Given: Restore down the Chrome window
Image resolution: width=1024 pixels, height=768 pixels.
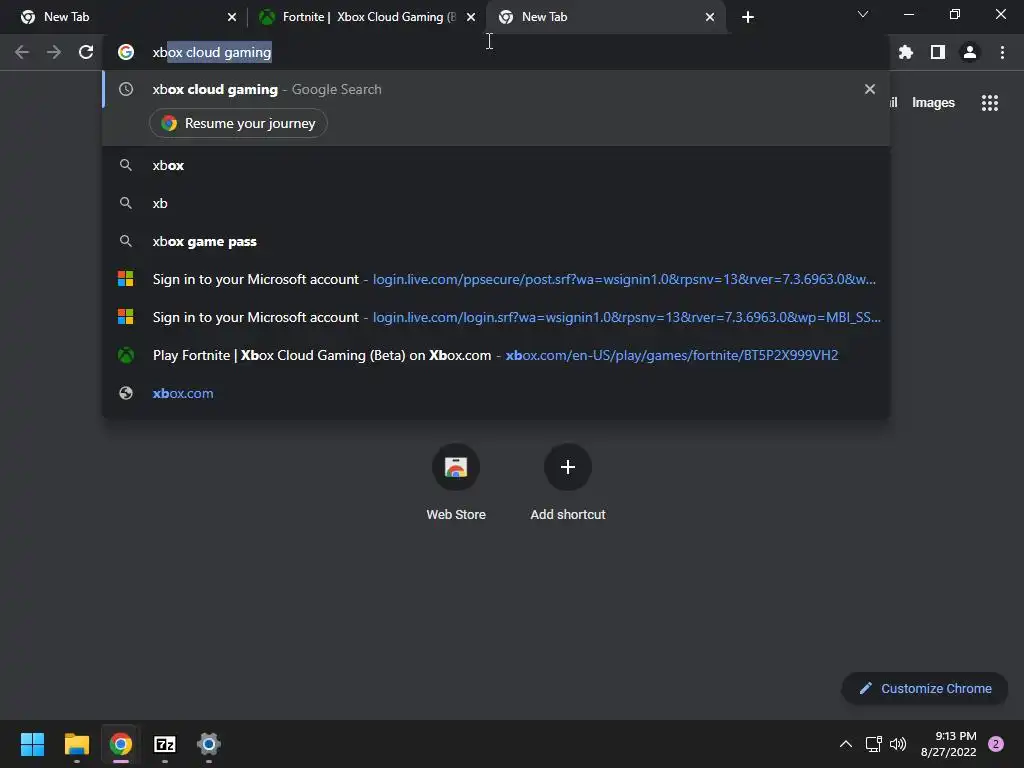Looking at the screenshot, I should 955,14.
